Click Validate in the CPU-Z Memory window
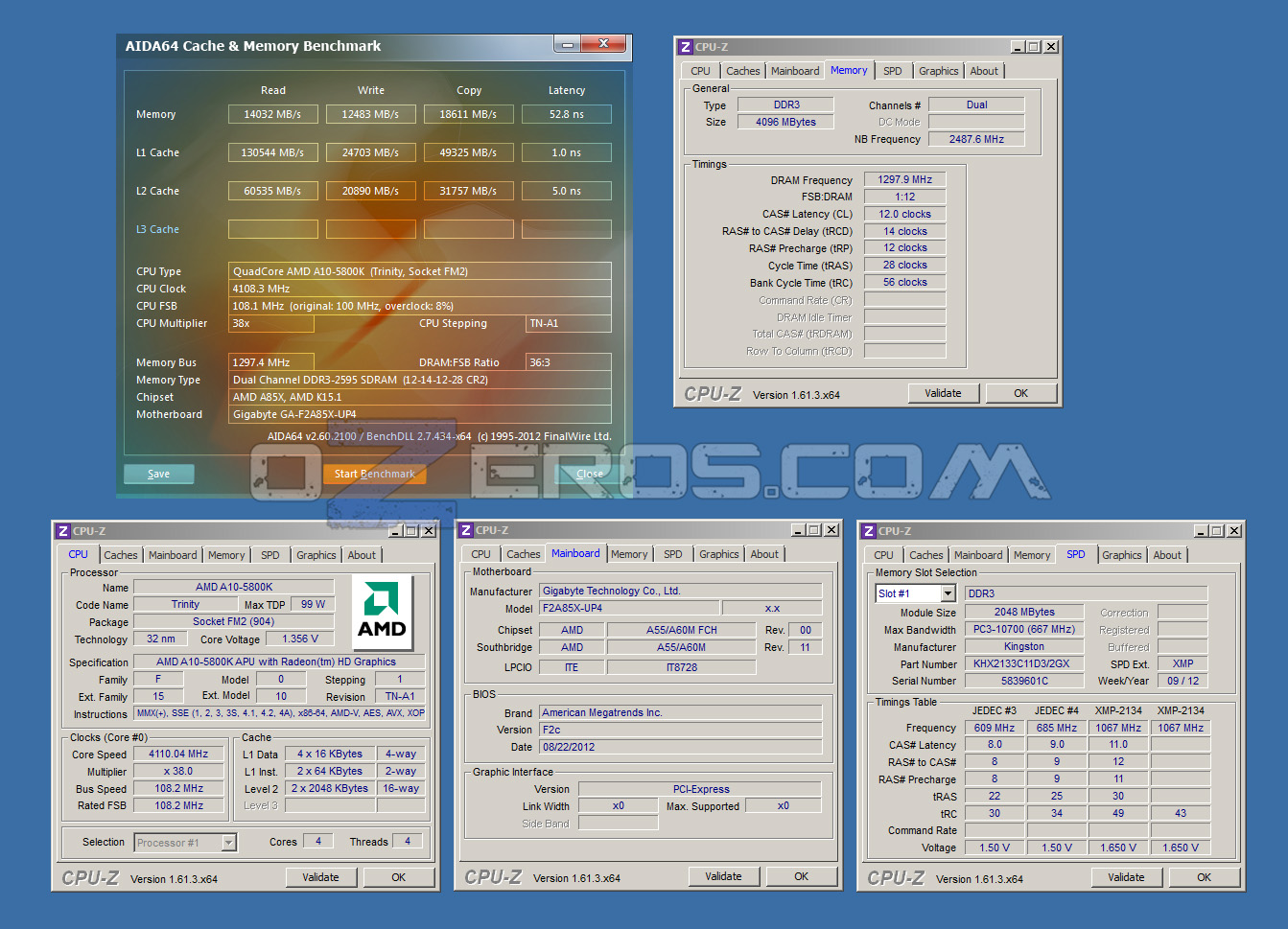 point(943,393)
